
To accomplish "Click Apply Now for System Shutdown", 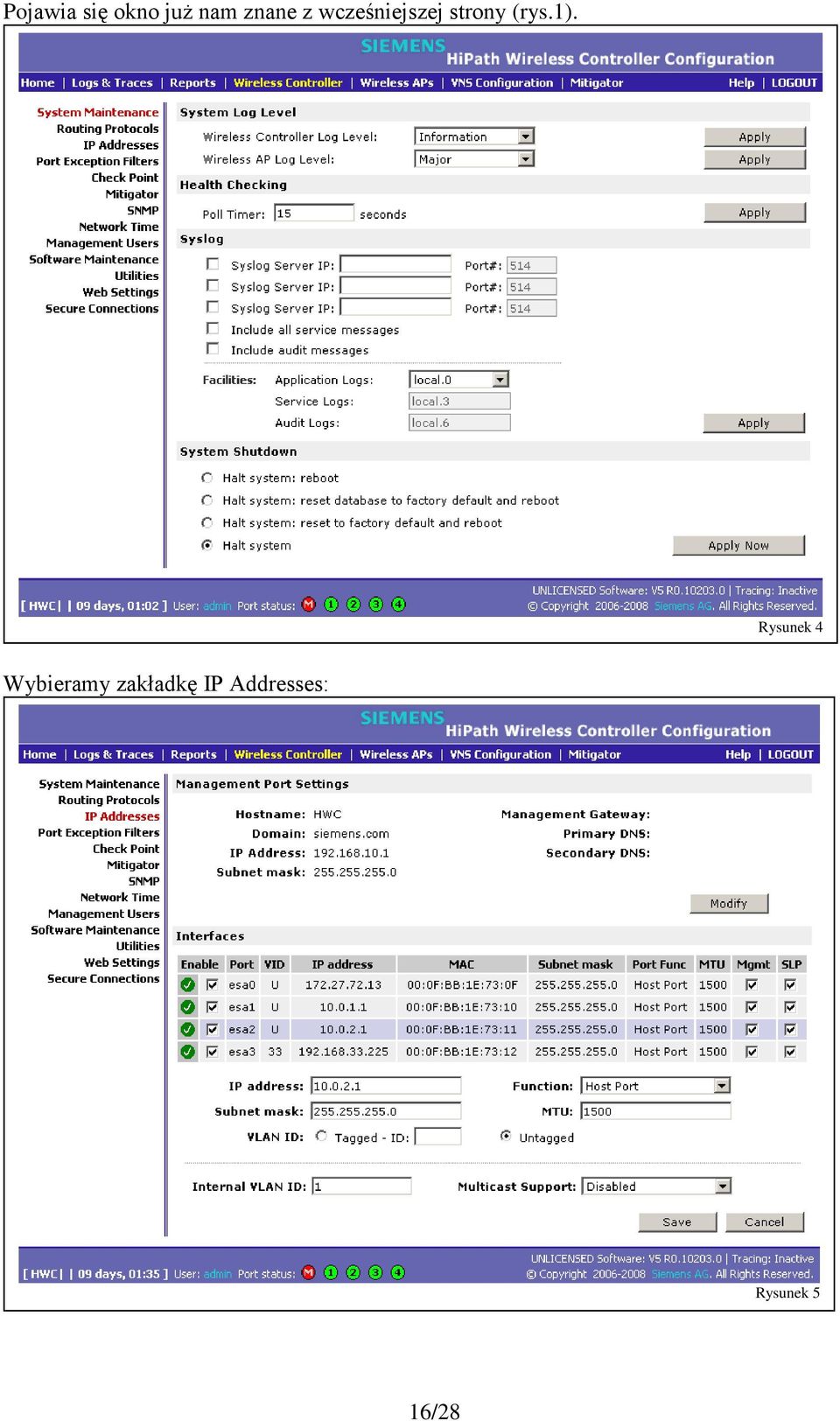I will coord(738,545).
